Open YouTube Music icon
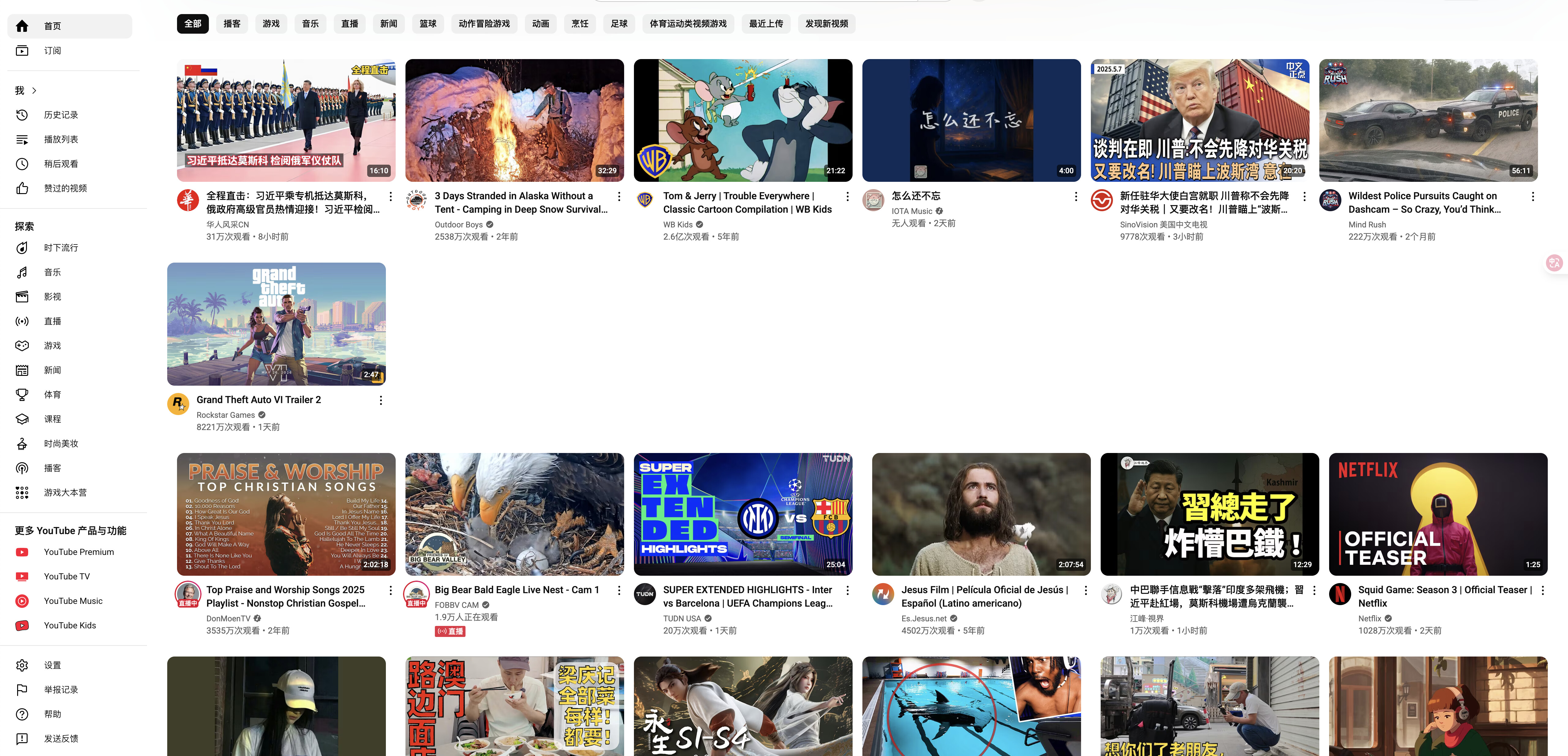The image size is (1568, 756). [x=22, y=601]
